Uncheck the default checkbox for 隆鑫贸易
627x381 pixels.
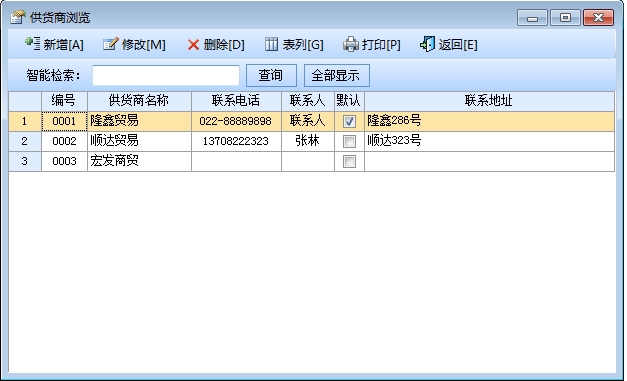(349, 121)
